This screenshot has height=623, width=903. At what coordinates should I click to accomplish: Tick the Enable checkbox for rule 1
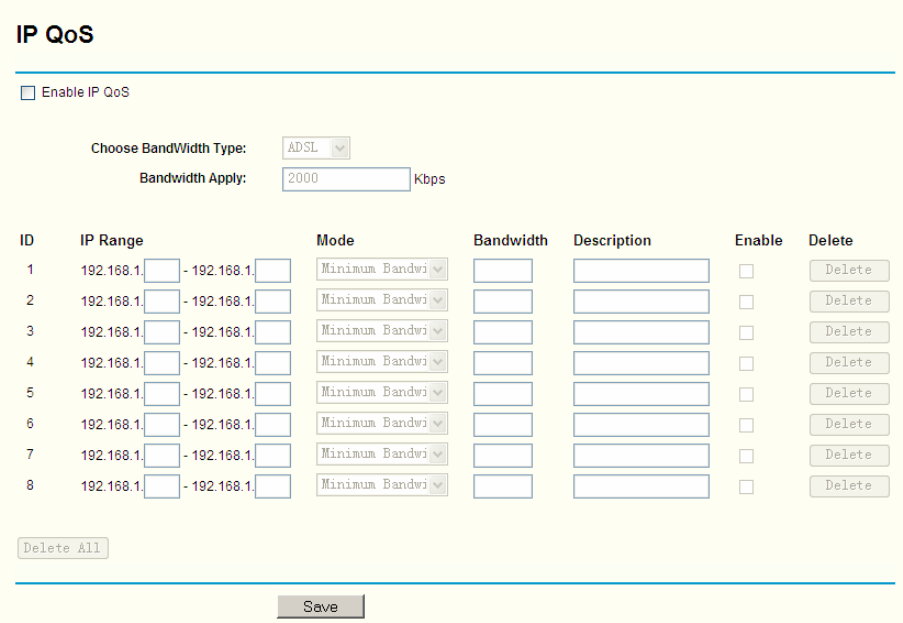point(746,271)
